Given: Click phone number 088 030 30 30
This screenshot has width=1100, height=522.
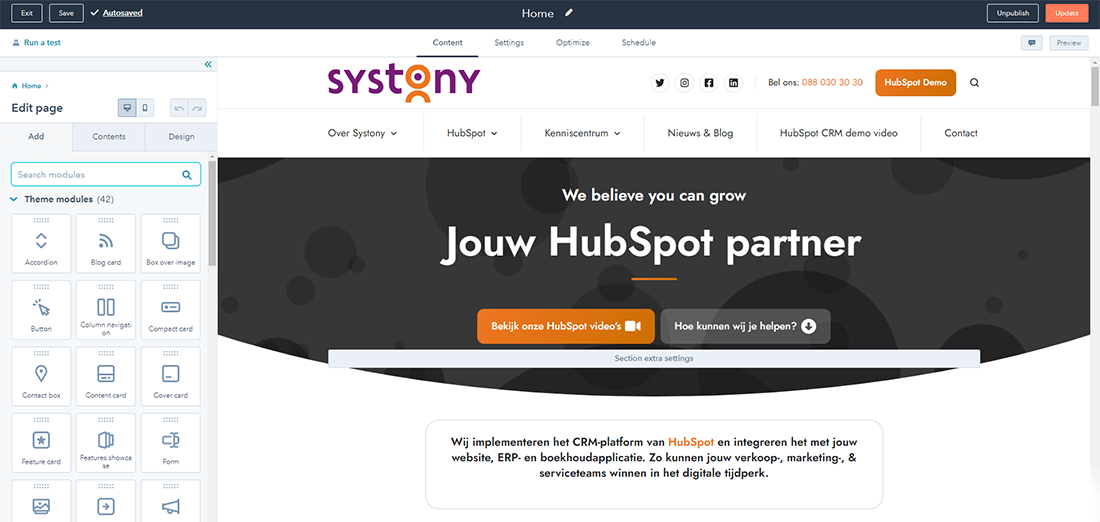Looking at the screenshot, I should click(832, 83).
